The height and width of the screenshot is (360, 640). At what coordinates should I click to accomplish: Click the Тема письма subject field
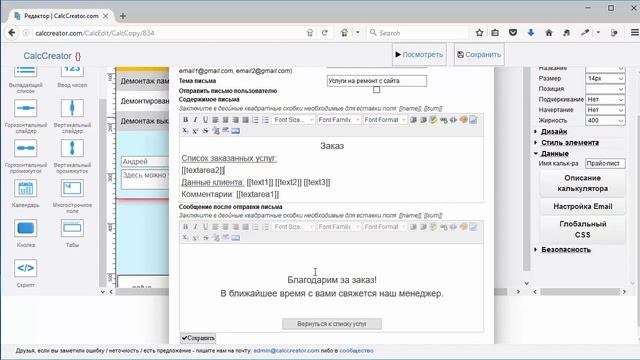[x=376, y=81]
